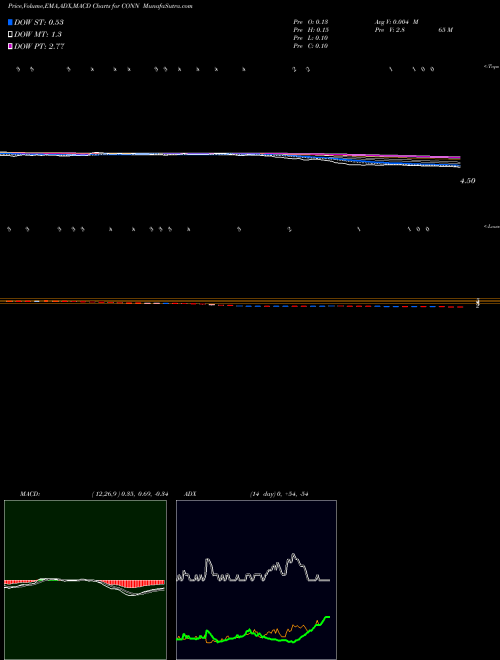The width and height of the screenshot is (500, 660).
Task: Click the 'MACD:' panel heading
Action: click(x=30, y=494)
